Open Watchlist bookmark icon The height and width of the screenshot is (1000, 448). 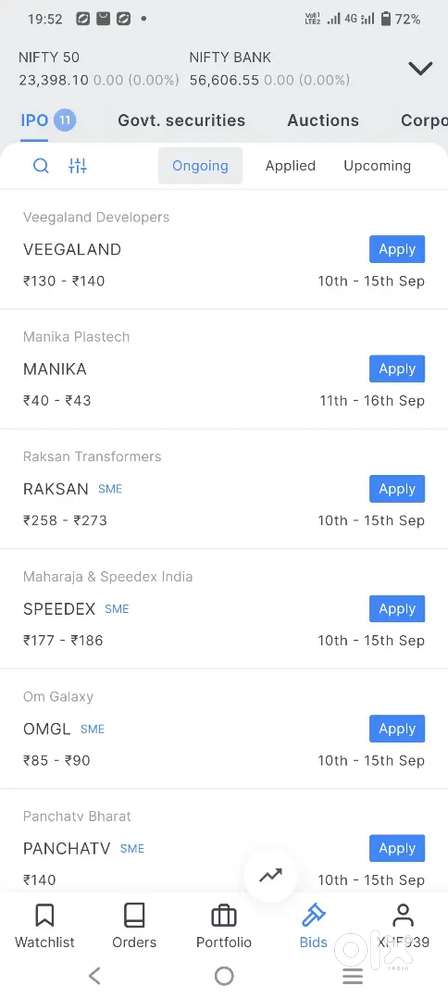(45, 916)
